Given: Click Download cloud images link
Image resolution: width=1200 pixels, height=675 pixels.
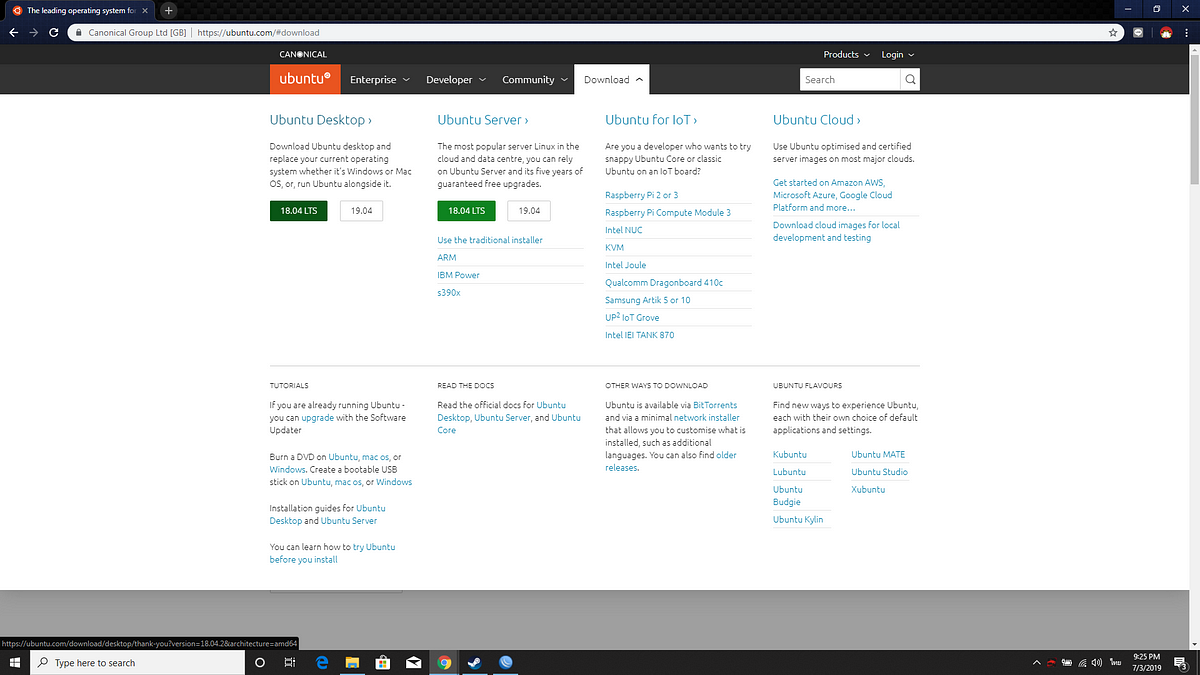Looking at the screenshot, I should click(x=836, y=231).
